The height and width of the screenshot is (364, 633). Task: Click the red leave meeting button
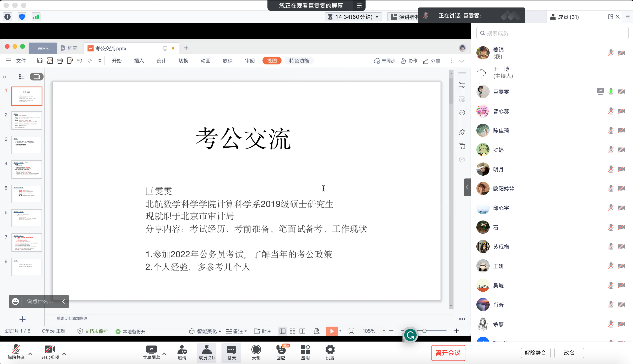[448, 353]
